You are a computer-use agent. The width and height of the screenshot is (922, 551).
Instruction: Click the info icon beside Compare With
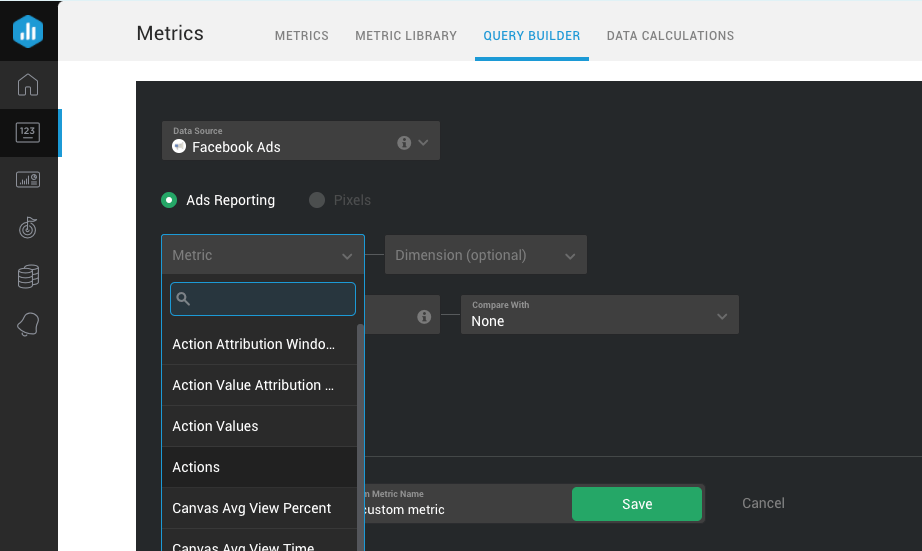[424, 316]
